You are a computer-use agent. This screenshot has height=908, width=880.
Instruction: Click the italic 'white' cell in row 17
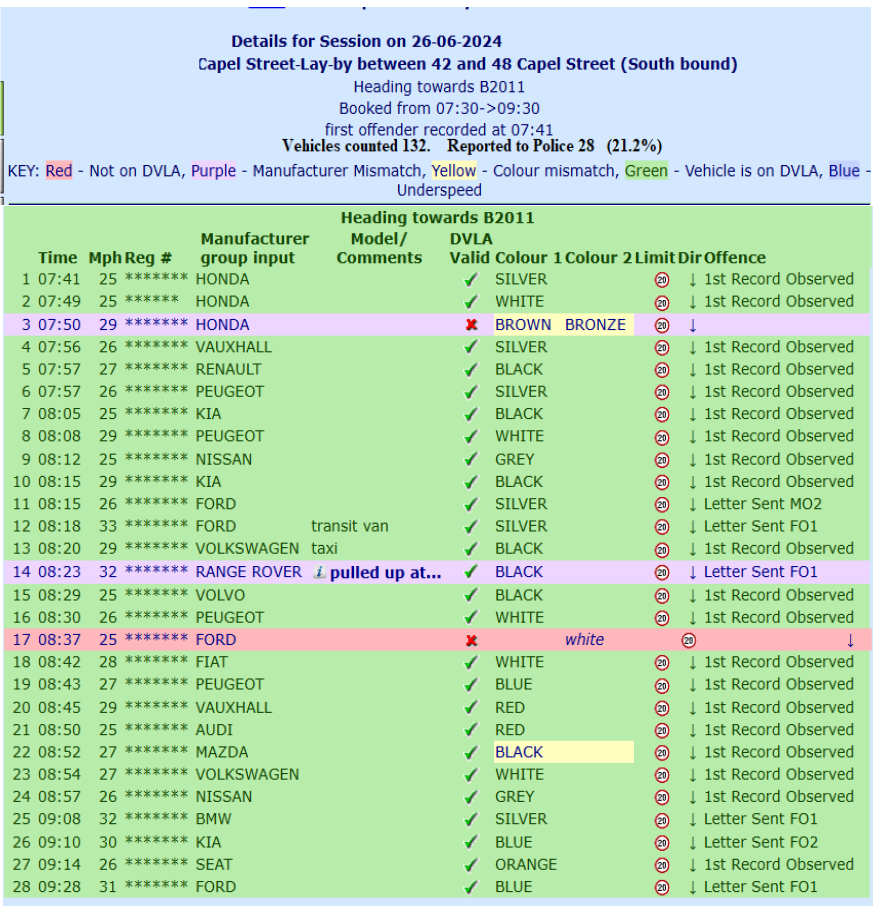point(584,640)
